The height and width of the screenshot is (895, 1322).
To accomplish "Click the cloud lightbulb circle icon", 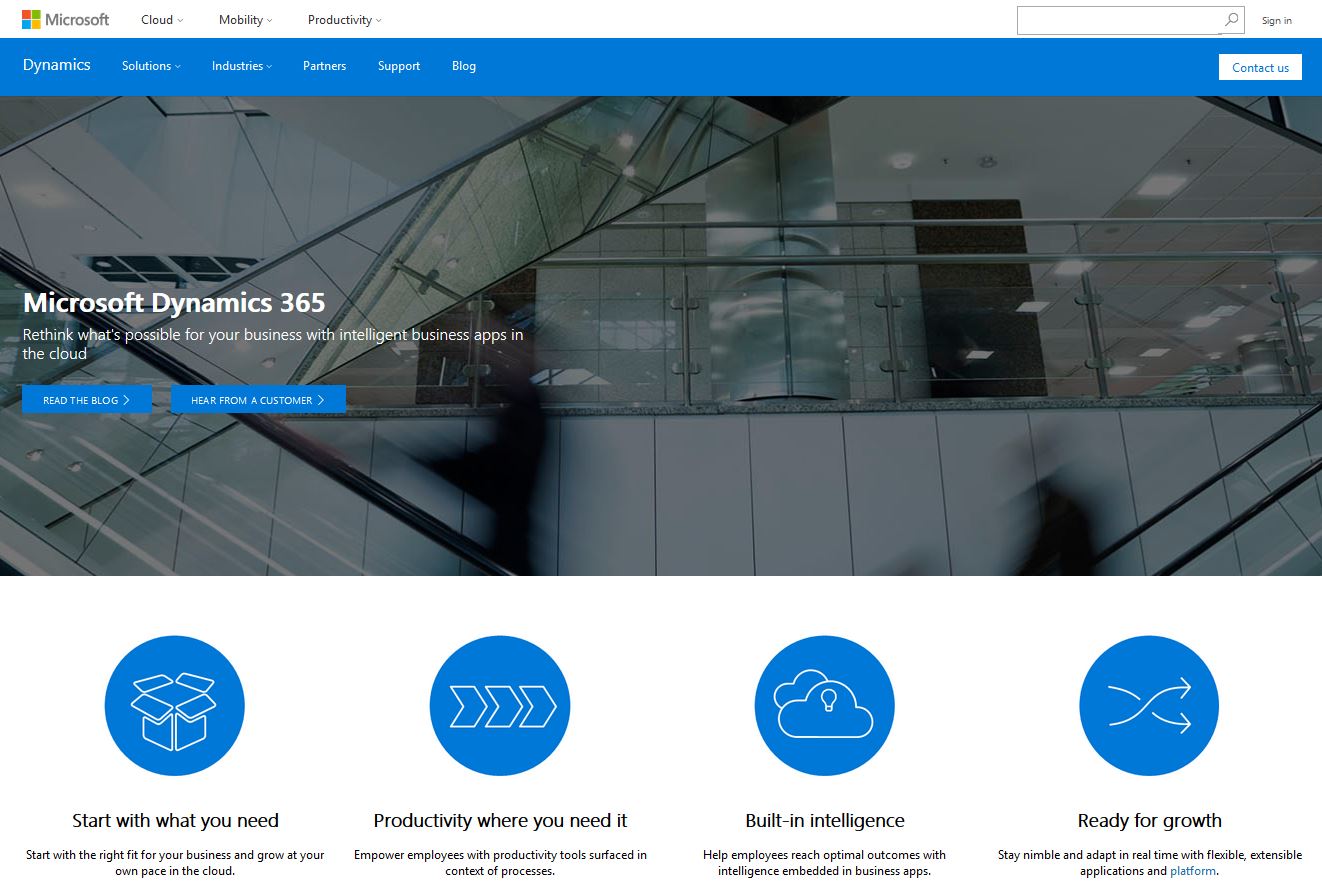I will coord(825,706).
